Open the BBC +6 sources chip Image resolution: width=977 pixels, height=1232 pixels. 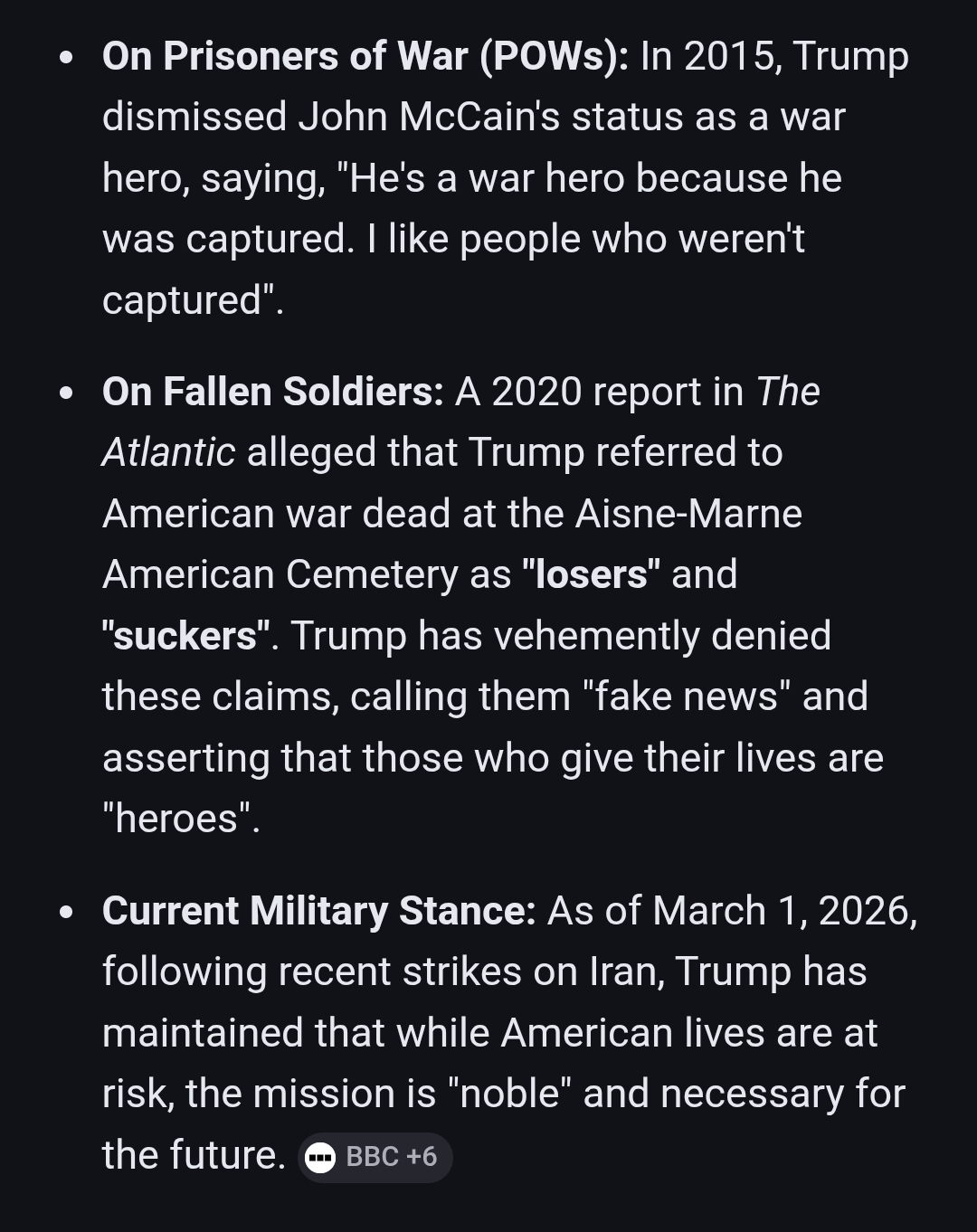pyautogui.click(x=375, y=1157)
